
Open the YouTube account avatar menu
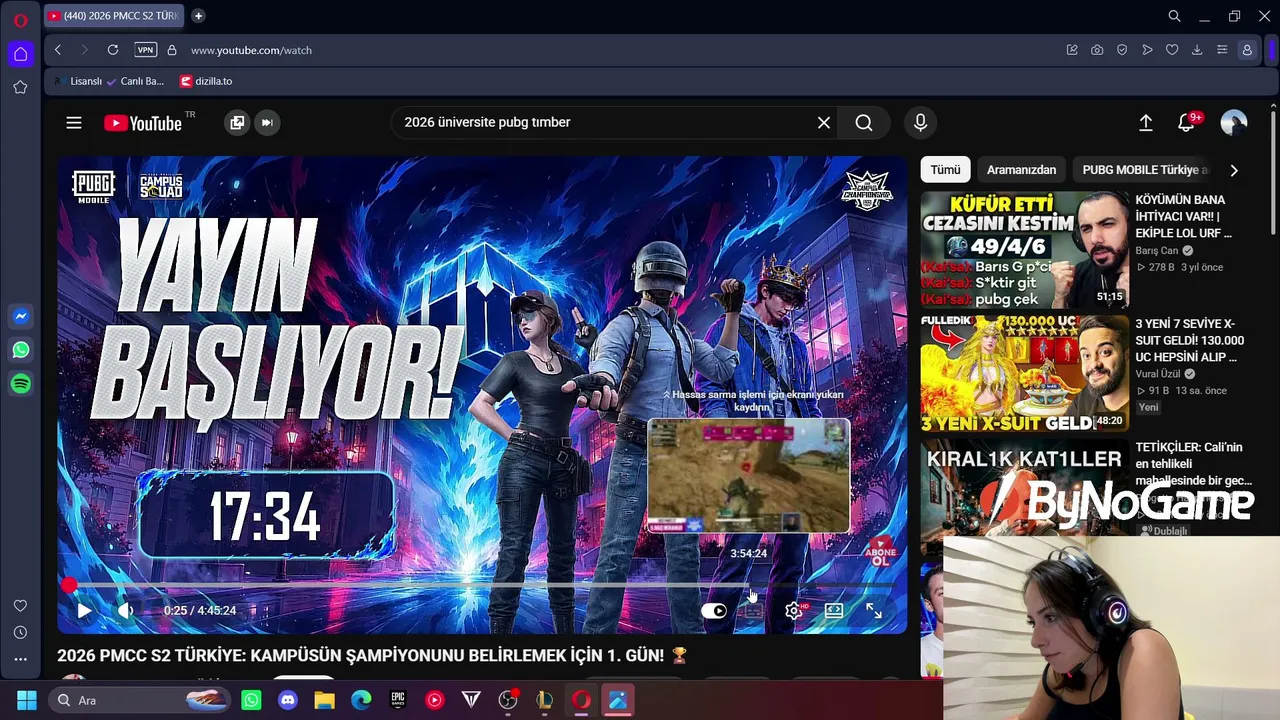[x=1234, y=123]
